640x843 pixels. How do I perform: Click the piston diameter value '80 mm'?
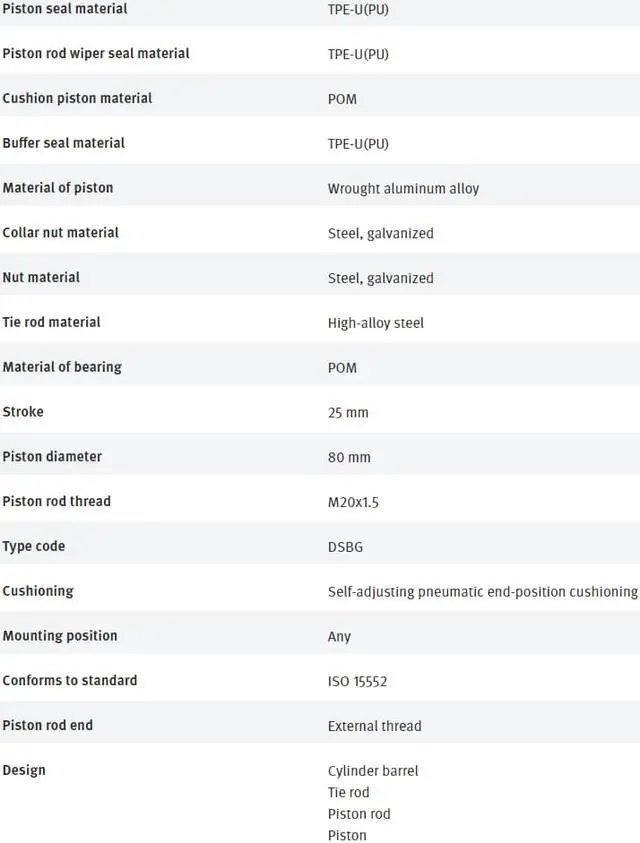[349, 457]
